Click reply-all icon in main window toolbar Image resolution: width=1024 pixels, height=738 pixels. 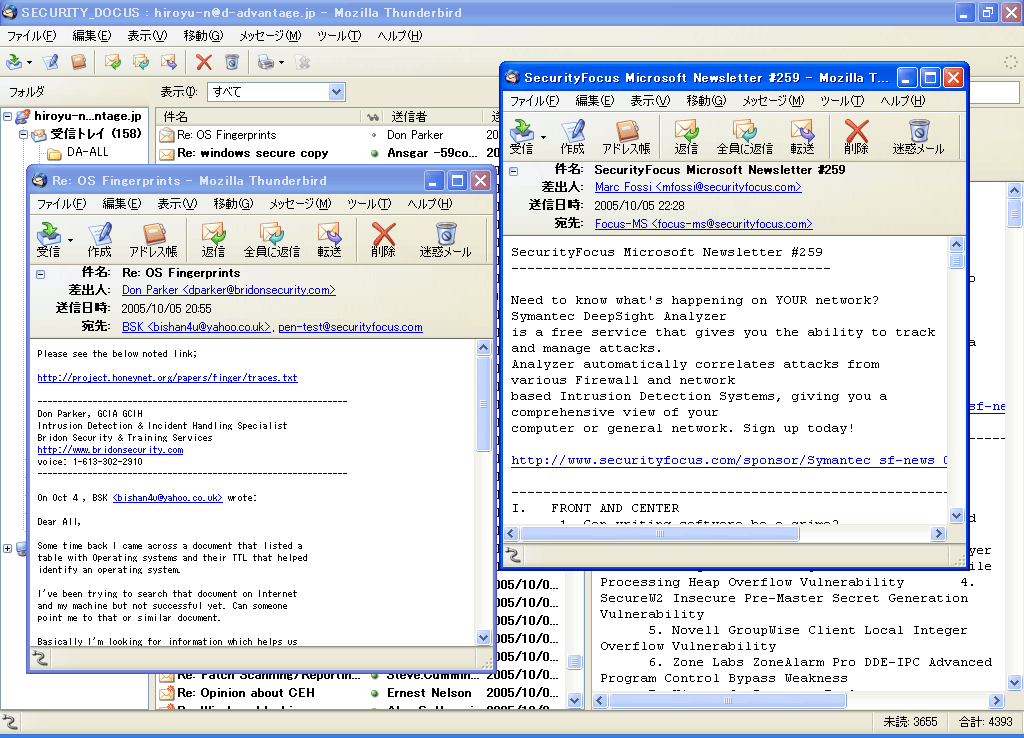pyautogui.click(x=141, y=62)
